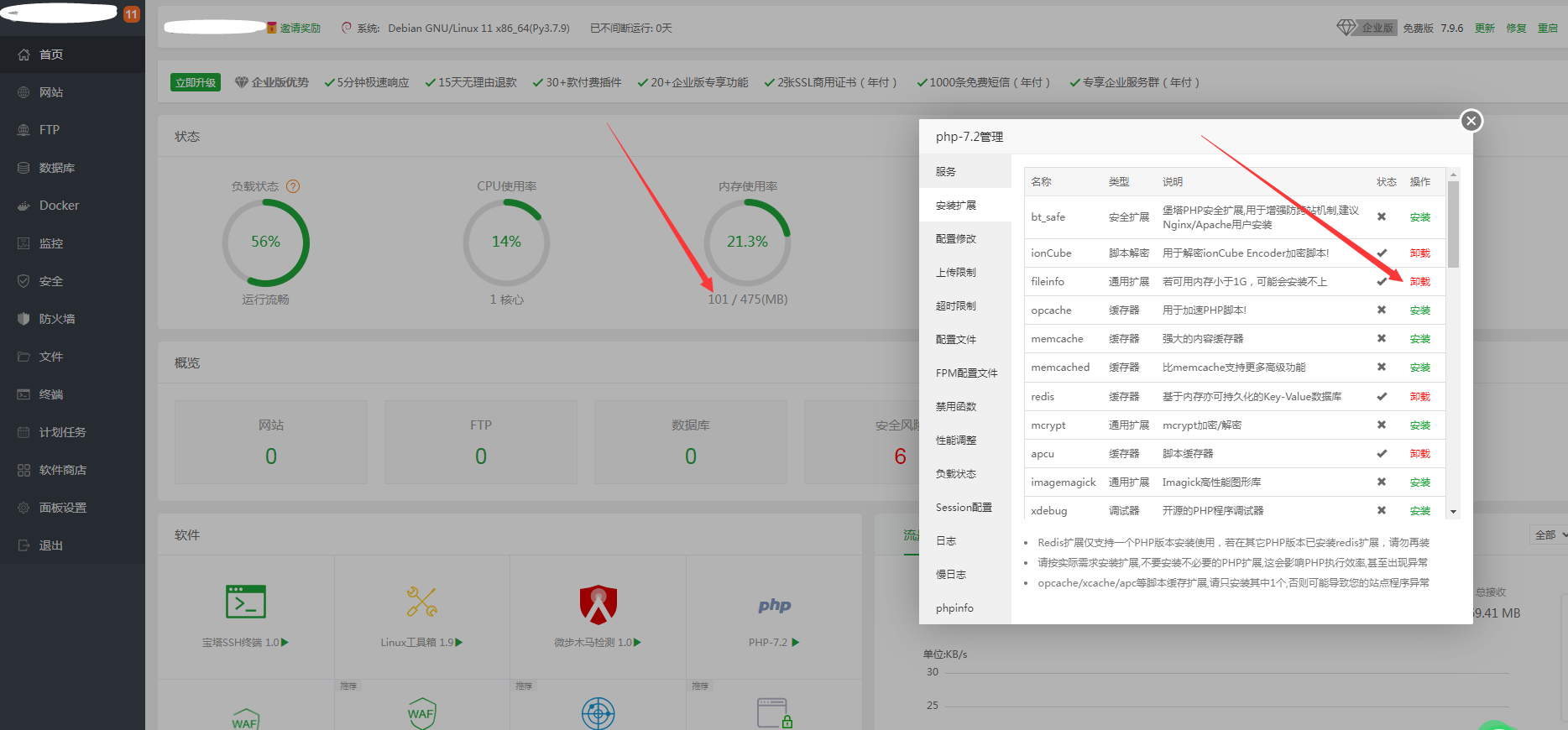Click the 网站 globe icon in sidebar
Image resolution: width=1568 pixels, height=730 pixels.
pyautogui.click(x=24, y=92)
